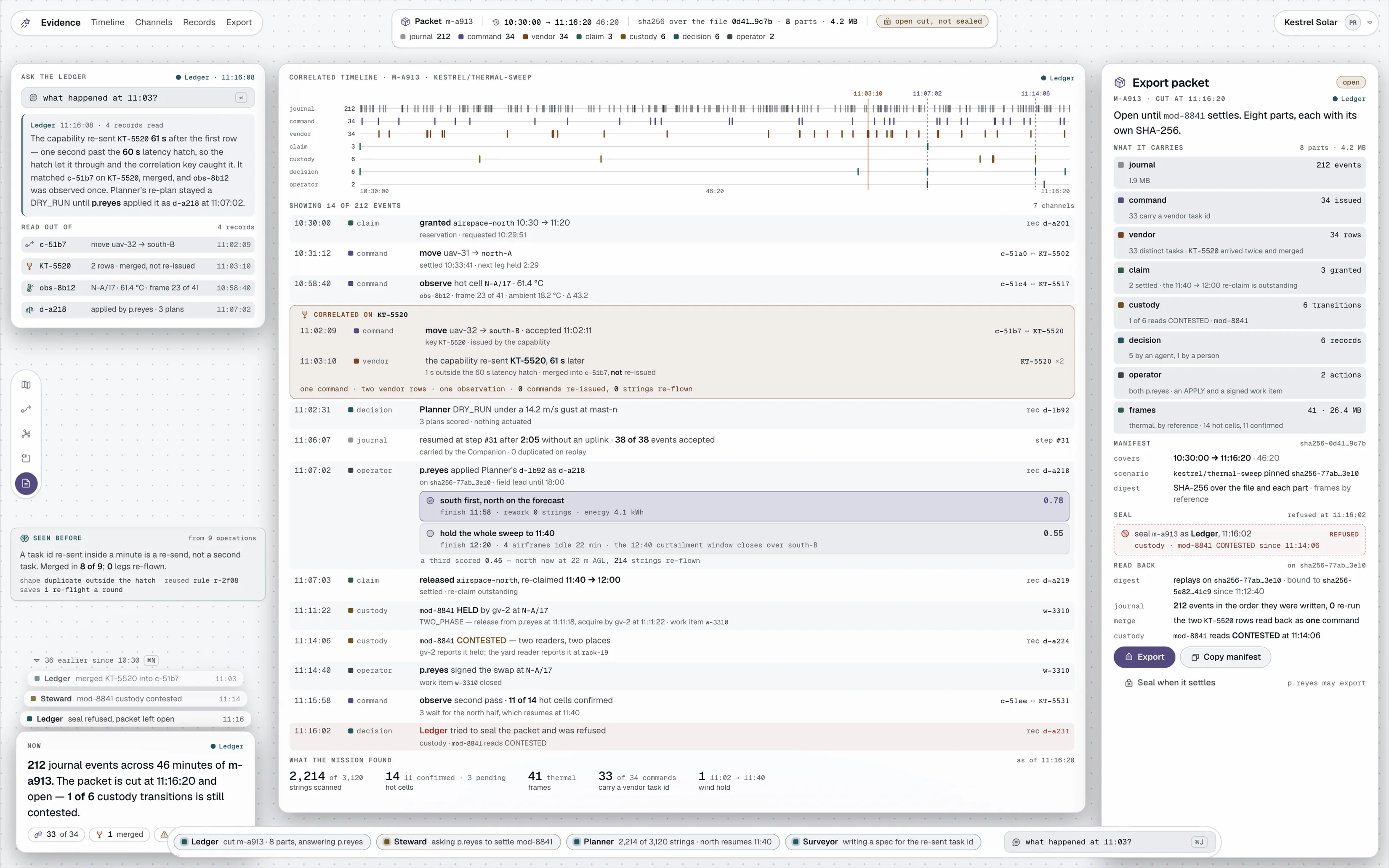Open the route icon in the side rail
The image size is (1389, 868).
coord(27,409)
